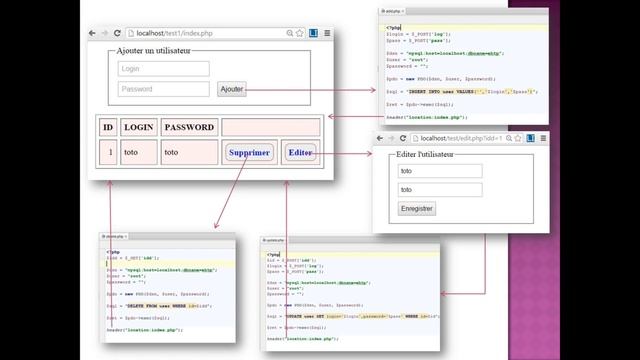Click the edit.php address bar URL
Viewport: 640px width, 360px height.
(461, 138)
